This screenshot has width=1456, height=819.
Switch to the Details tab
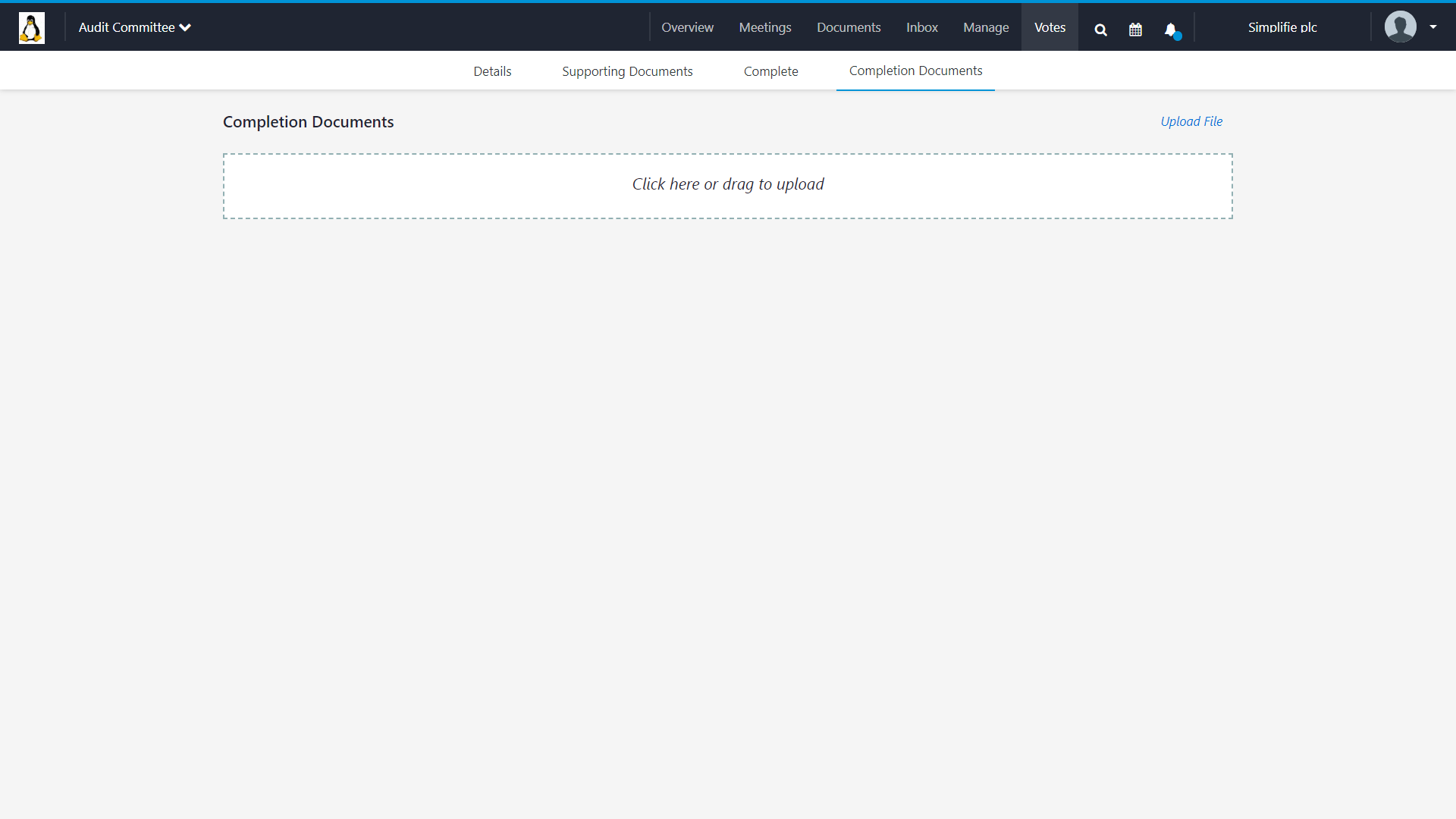click(492, 71)
